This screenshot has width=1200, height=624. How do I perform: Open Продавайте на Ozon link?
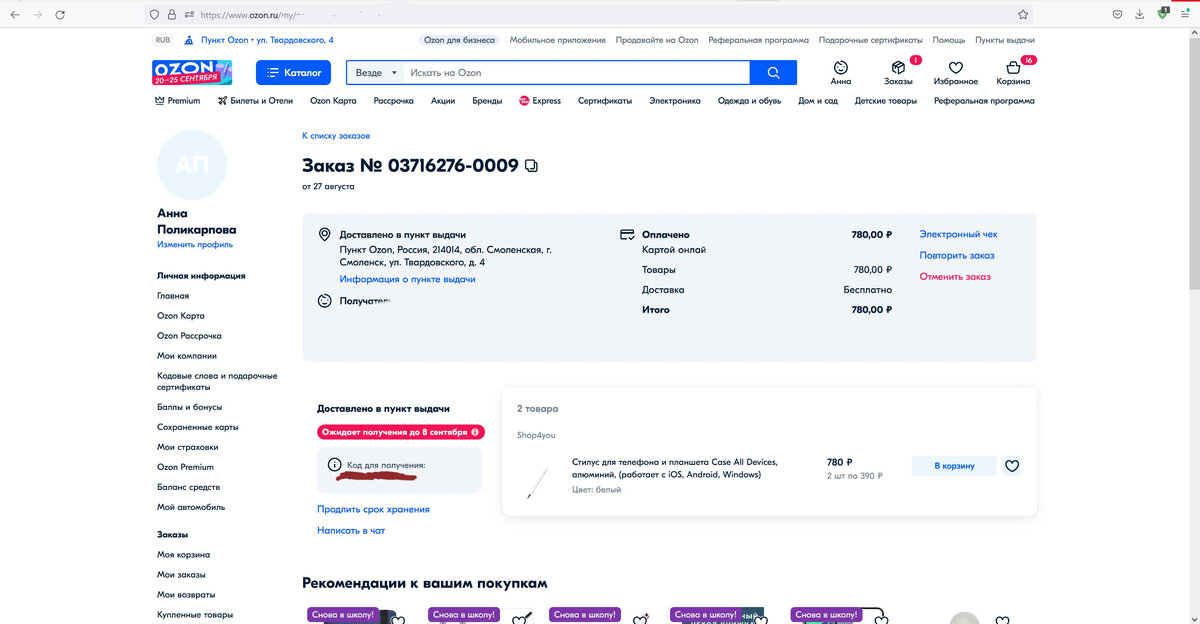(657, 40)
